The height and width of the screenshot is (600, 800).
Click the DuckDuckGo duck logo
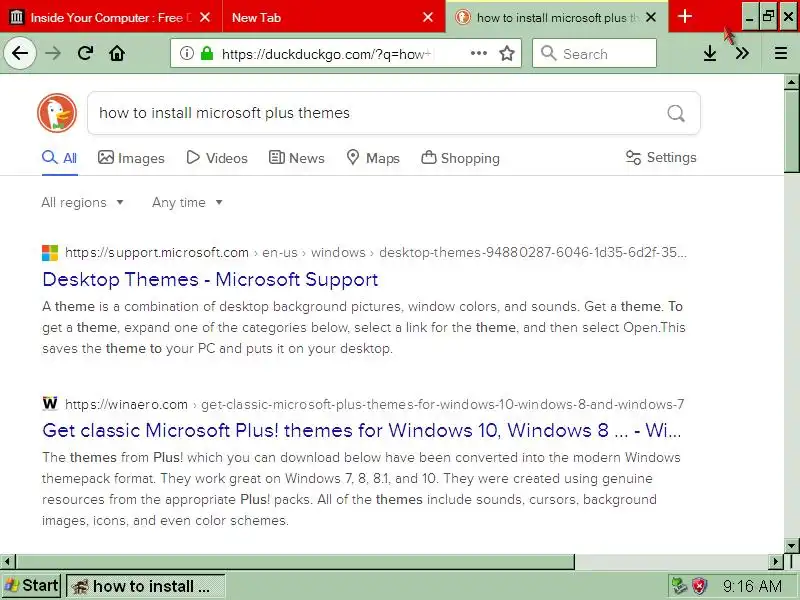[x=57, y=113]
